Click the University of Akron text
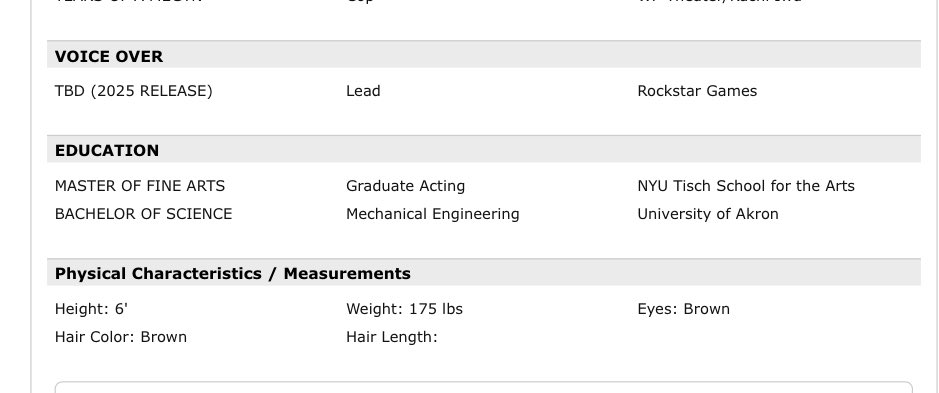The width and height of the screenshot is (939, 393). pos(708,214)
